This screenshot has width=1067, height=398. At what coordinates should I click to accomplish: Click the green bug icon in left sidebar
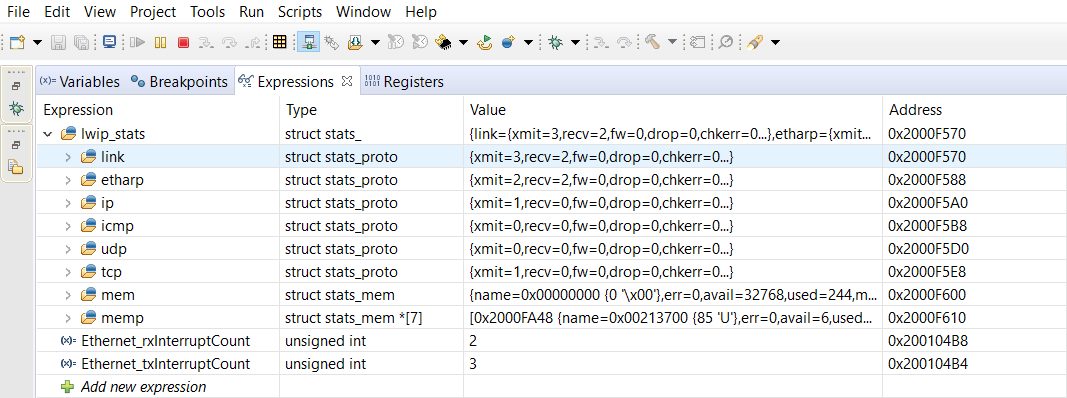16,108
